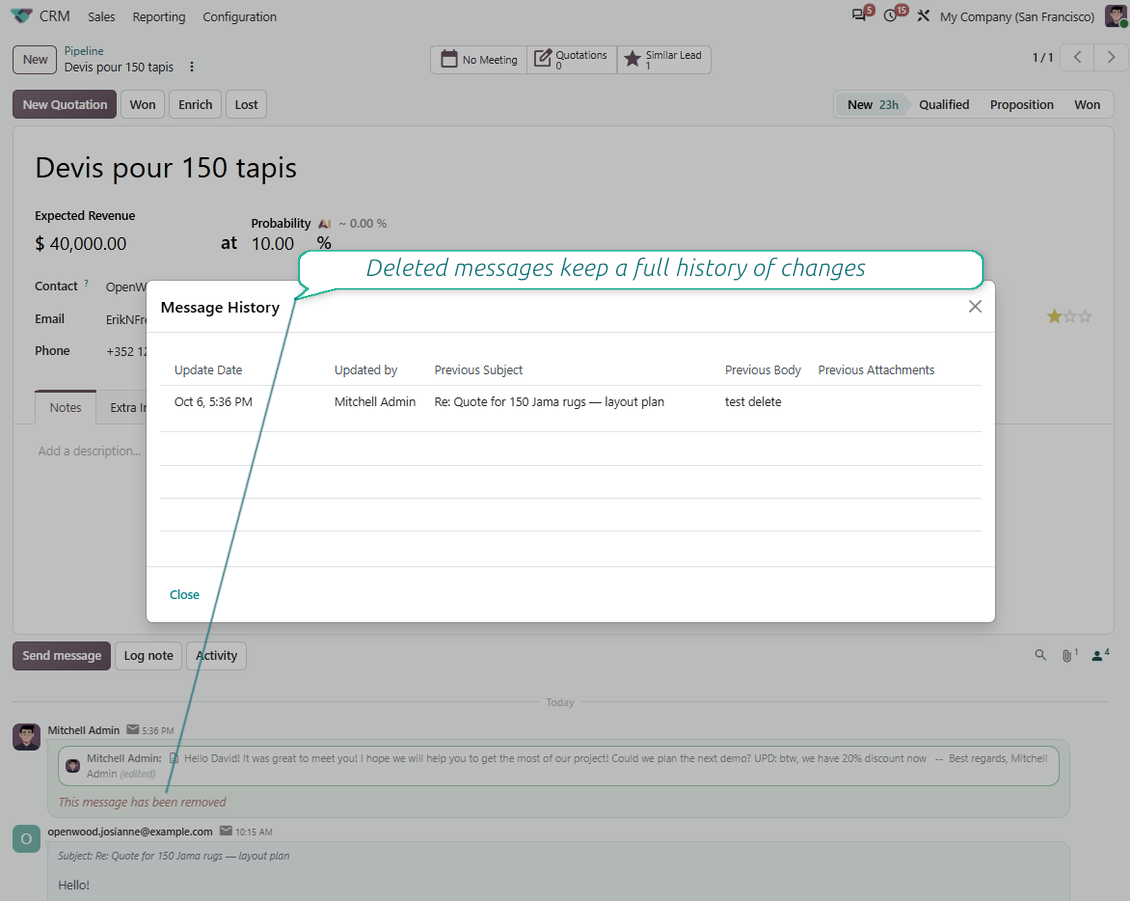Screen dimensions: 1130x901
Task: Show followers icon in chatter
Action: [1100, 655]
